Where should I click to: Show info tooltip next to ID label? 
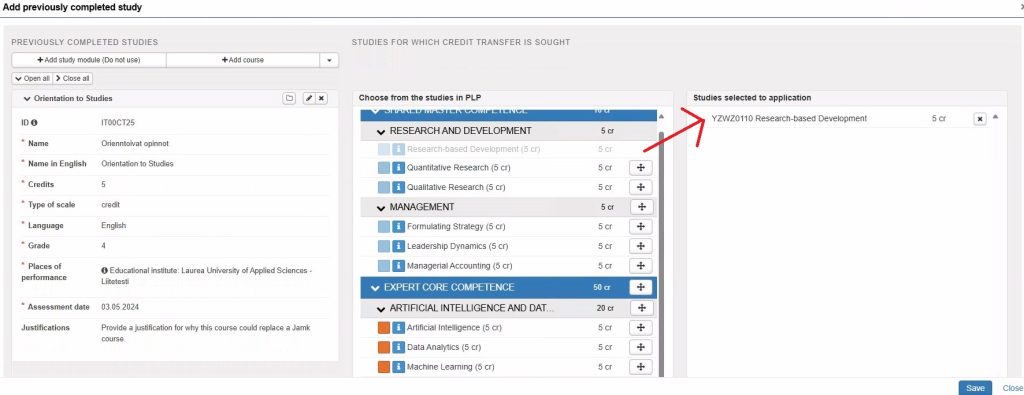[35, 123]
